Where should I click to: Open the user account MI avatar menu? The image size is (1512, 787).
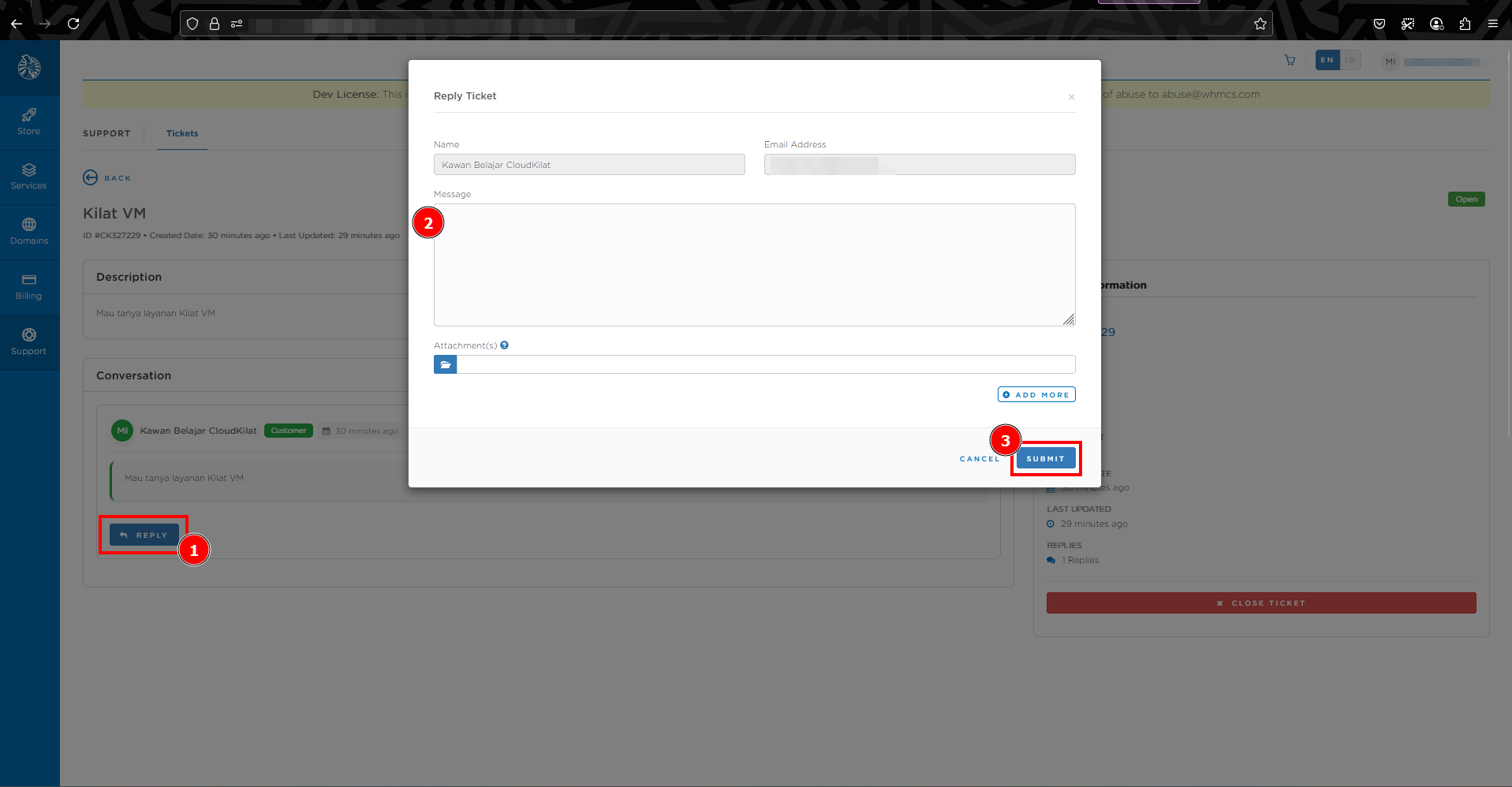[1390, 62]
